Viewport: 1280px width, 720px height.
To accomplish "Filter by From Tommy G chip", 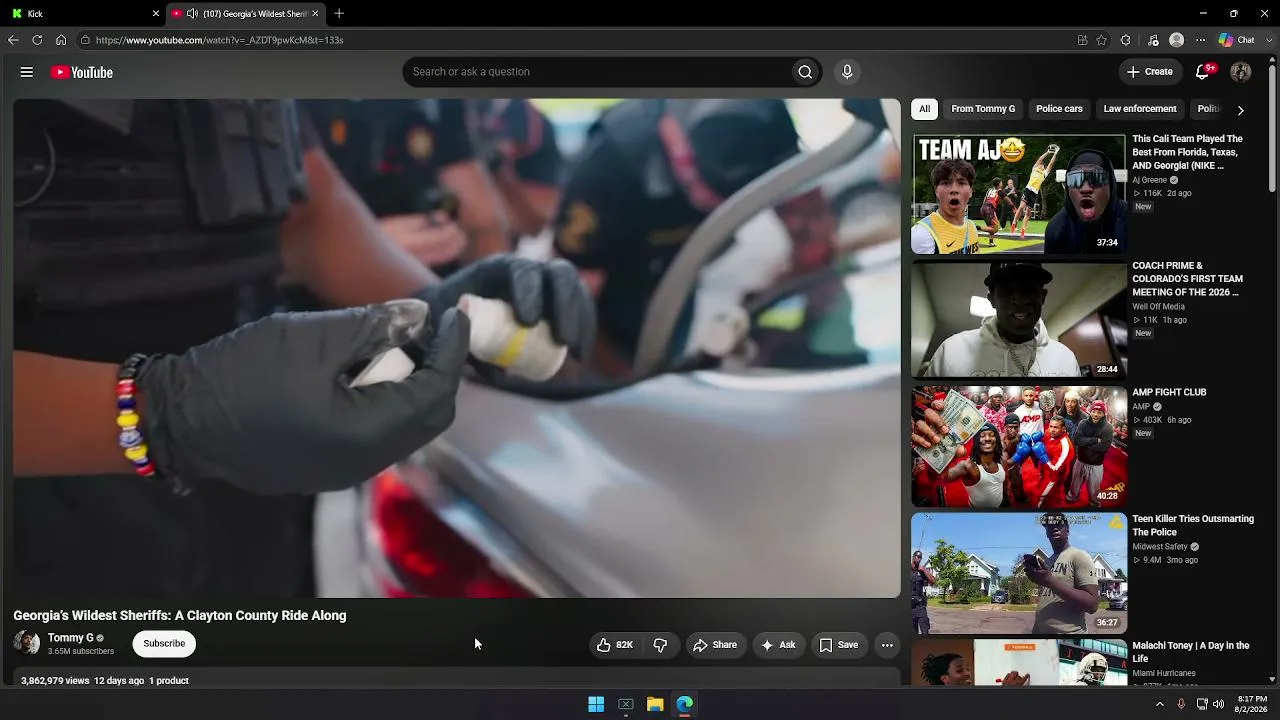I will coord(983,109).
